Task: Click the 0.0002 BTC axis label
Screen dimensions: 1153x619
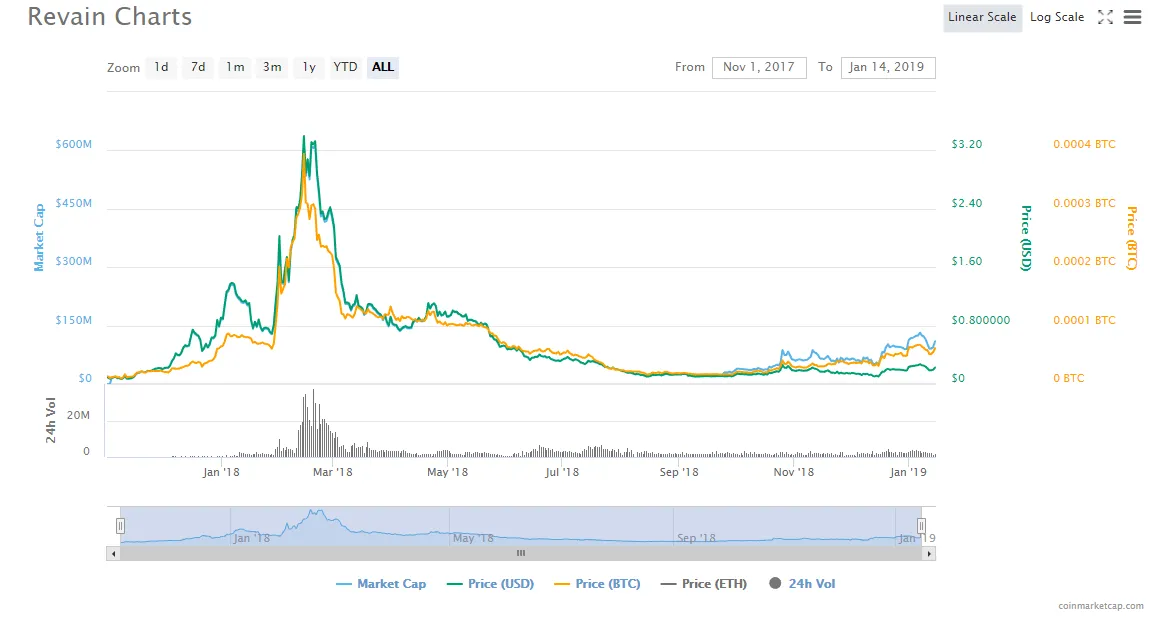Action: tap(1084, 262)
